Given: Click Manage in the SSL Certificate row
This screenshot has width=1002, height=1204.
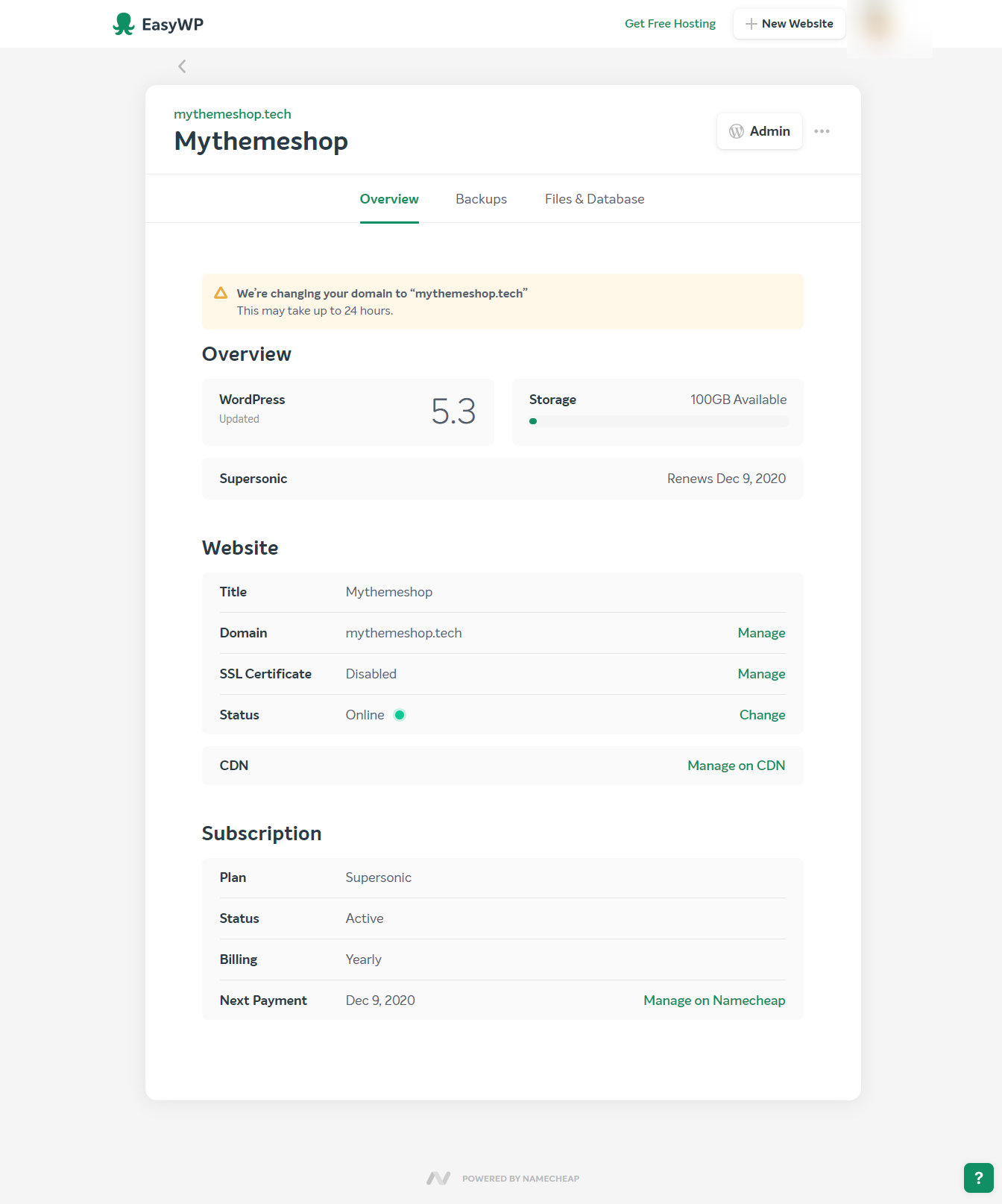Looking at the screenshot, I should (761, 674).
